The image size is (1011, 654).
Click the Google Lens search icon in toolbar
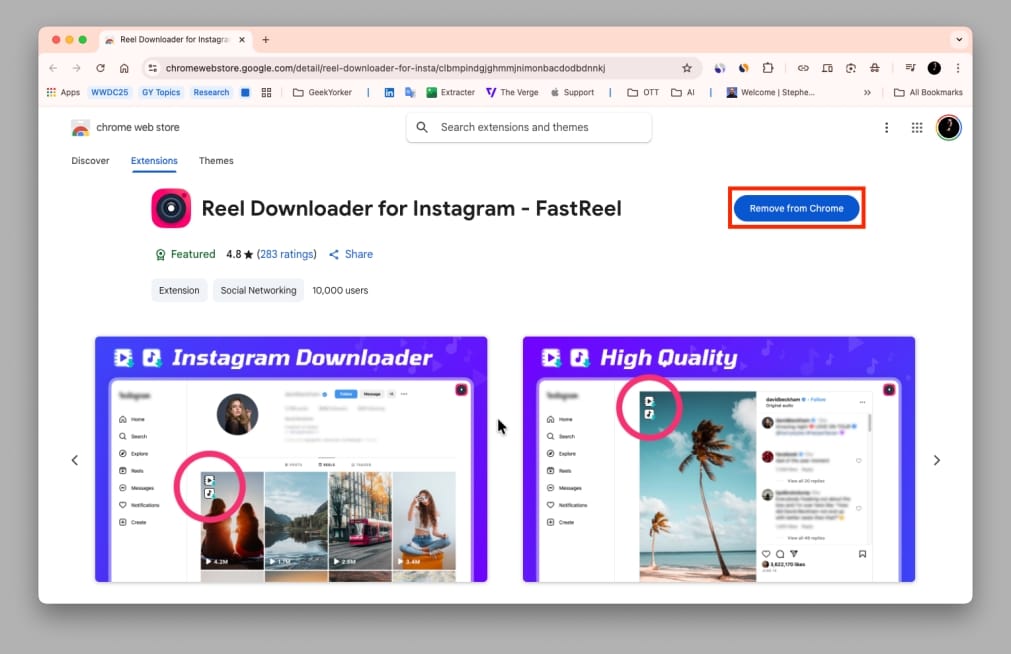coord(851,67)
